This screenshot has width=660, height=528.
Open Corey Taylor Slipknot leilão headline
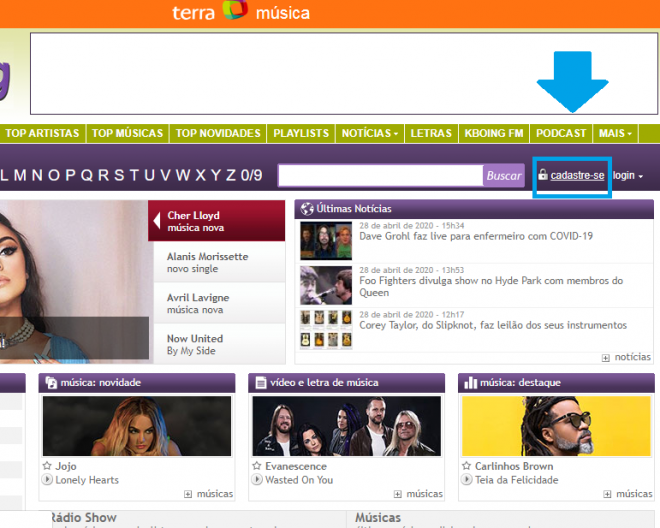pos(493,325)
